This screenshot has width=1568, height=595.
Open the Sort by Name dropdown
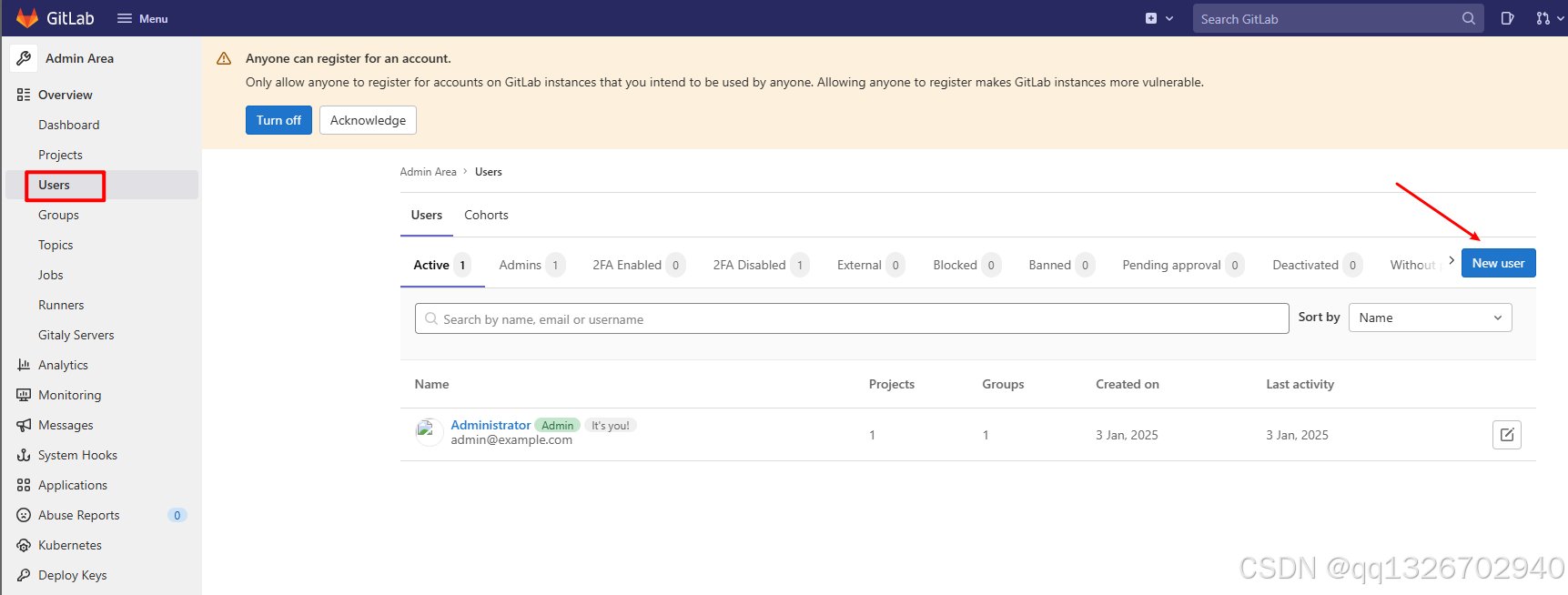[1430, 318]
